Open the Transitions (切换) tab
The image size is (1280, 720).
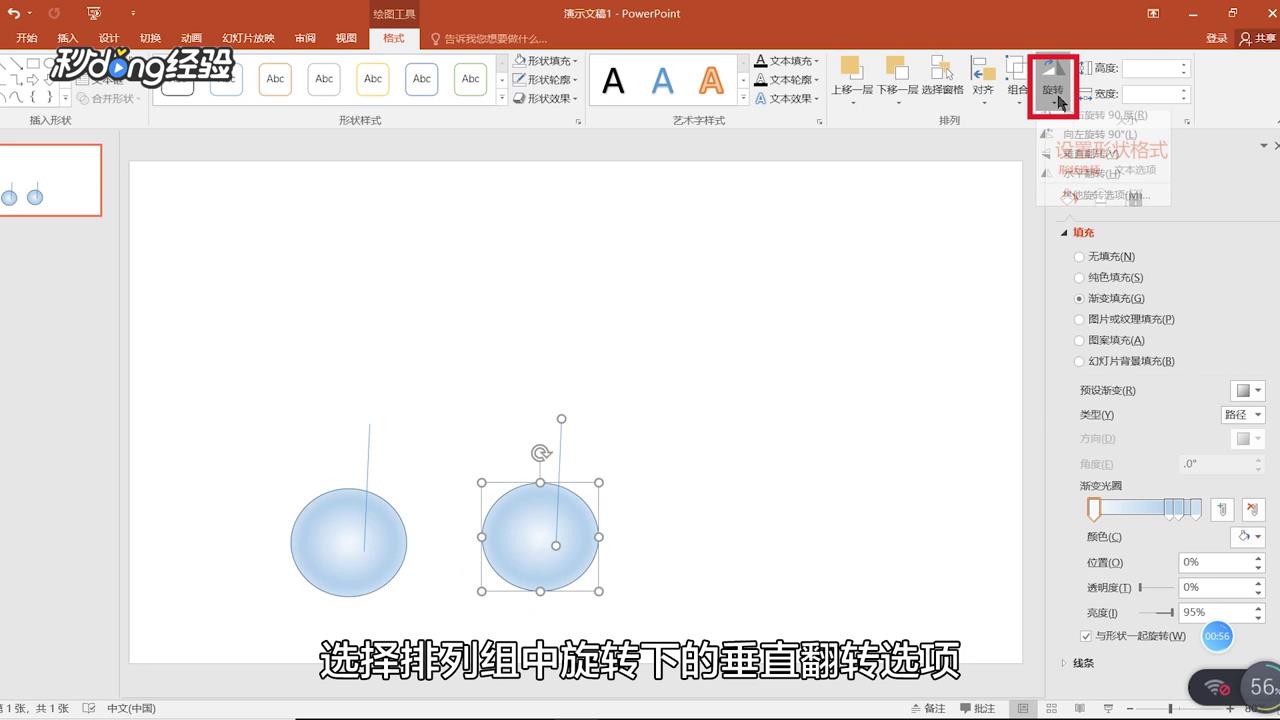point(150,38)
